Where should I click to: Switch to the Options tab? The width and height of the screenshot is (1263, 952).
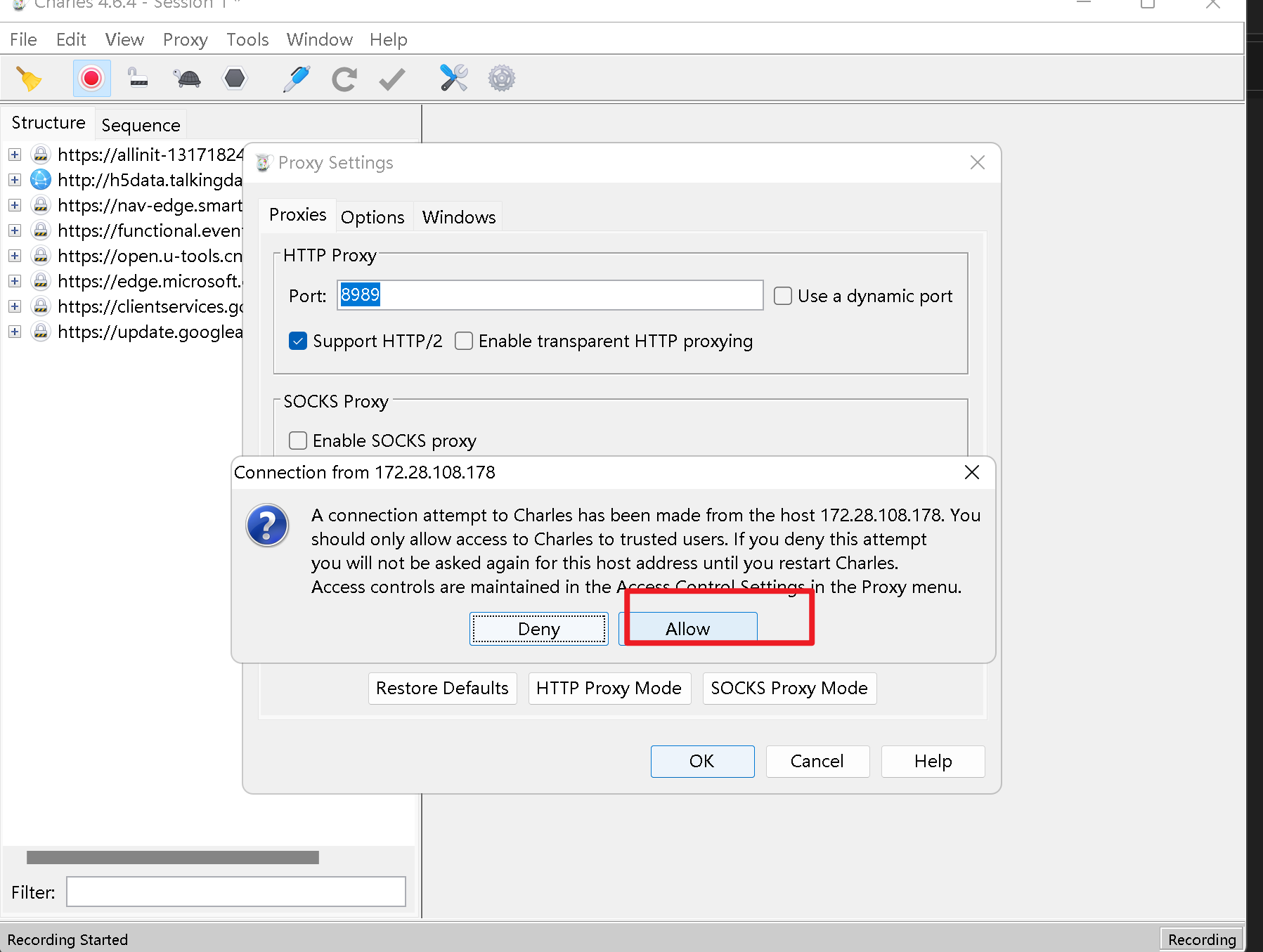click(373, 217)
